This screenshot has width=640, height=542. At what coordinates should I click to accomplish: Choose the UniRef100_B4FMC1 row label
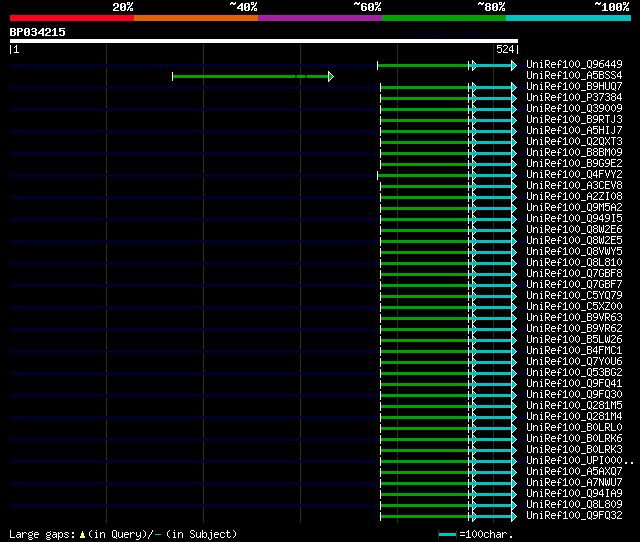click(x=574, y=351)
